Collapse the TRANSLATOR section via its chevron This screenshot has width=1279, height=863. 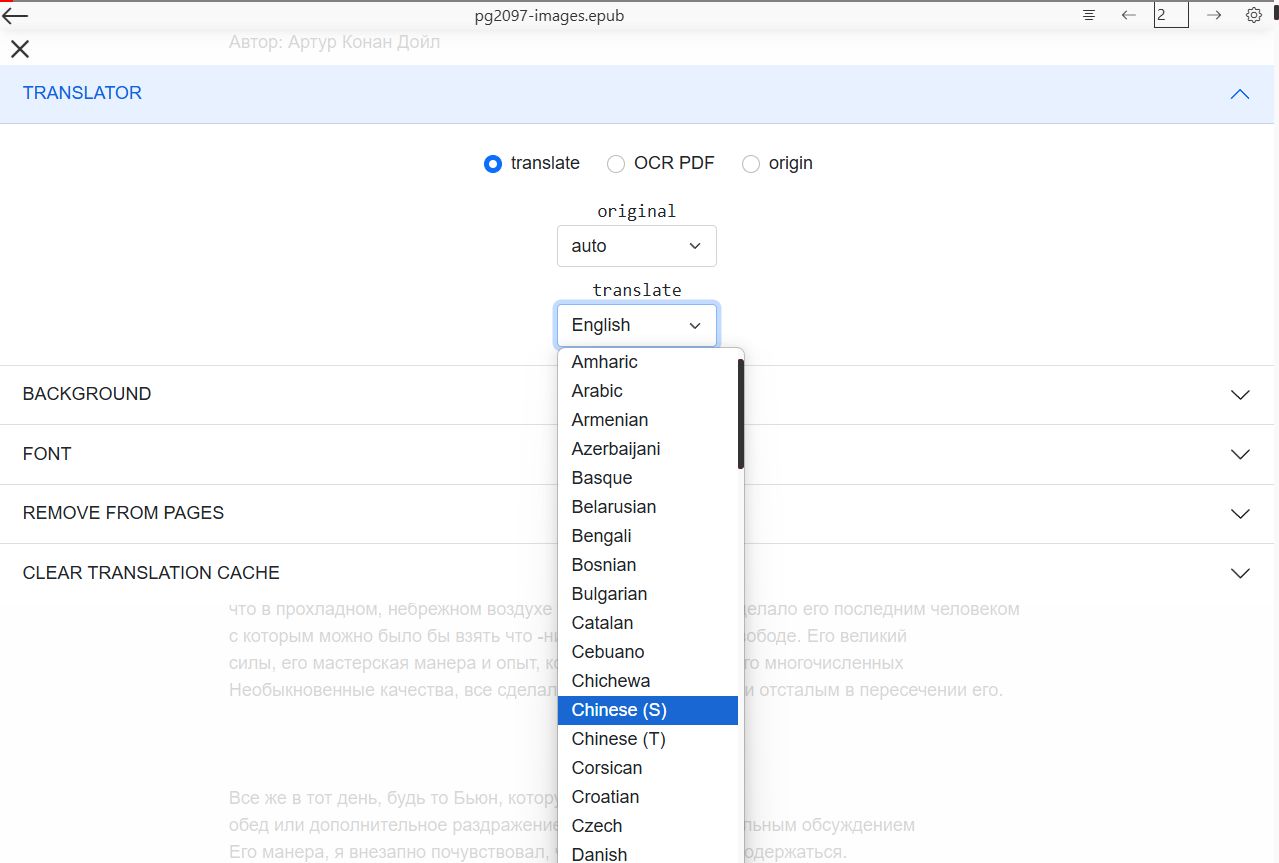[x=1240, y=94]
